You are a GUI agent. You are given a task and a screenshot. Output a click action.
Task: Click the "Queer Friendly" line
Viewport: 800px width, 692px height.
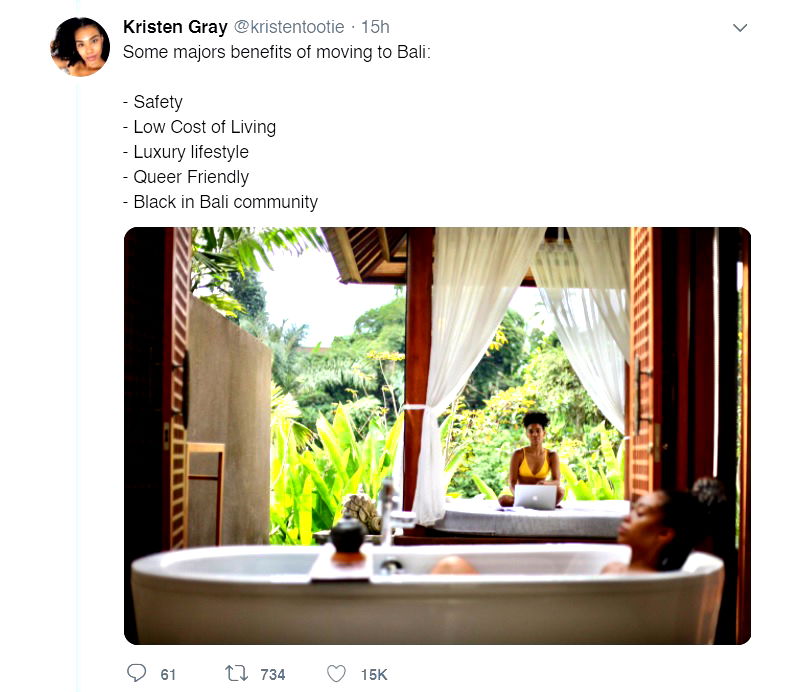coord(186,177)
